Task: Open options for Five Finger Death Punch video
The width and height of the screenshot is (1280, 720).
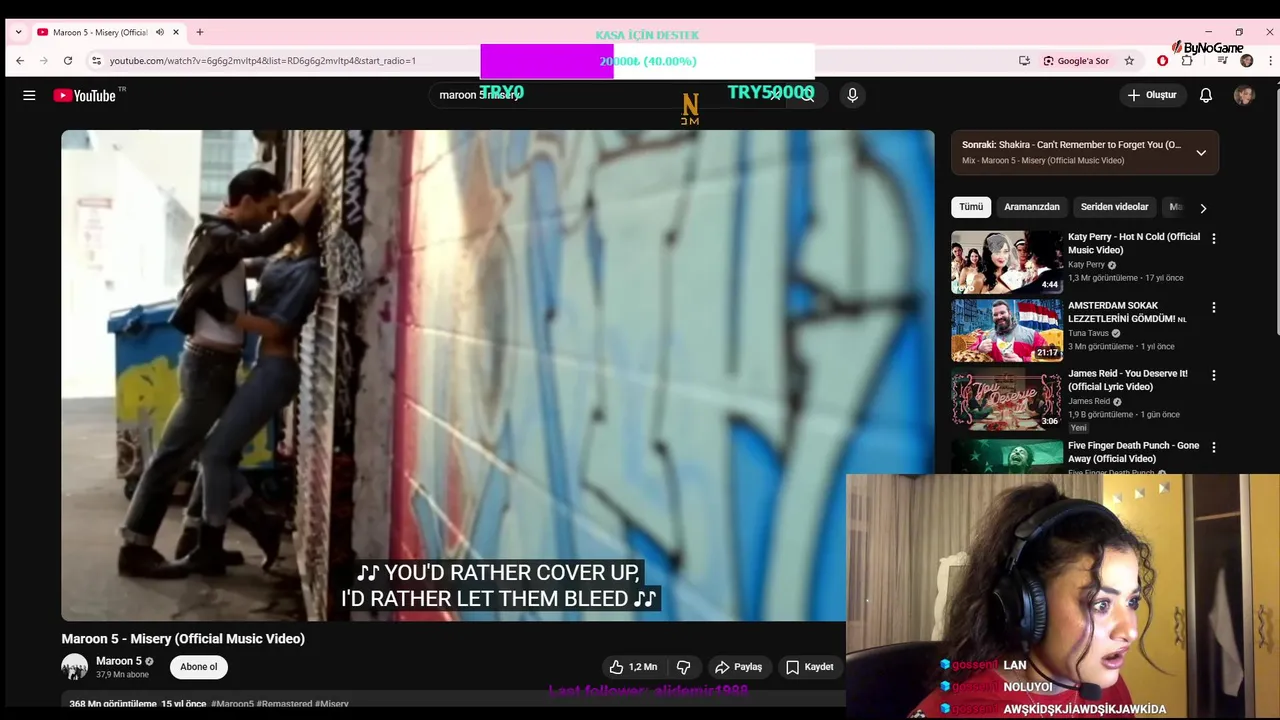Action: click(x=1214, y=447)
